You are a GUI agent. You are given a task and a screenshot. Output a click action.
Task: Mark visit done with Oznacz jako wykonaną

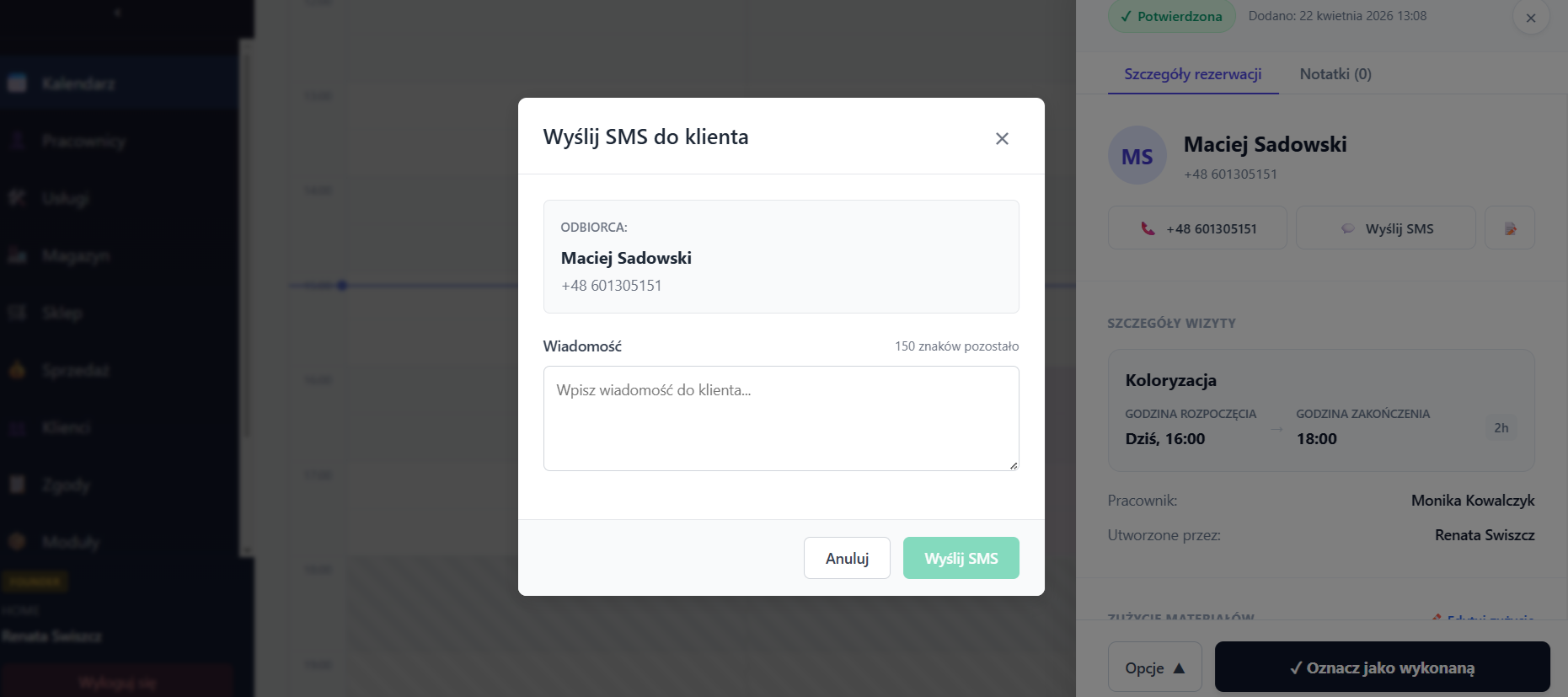click(1382, 667)
